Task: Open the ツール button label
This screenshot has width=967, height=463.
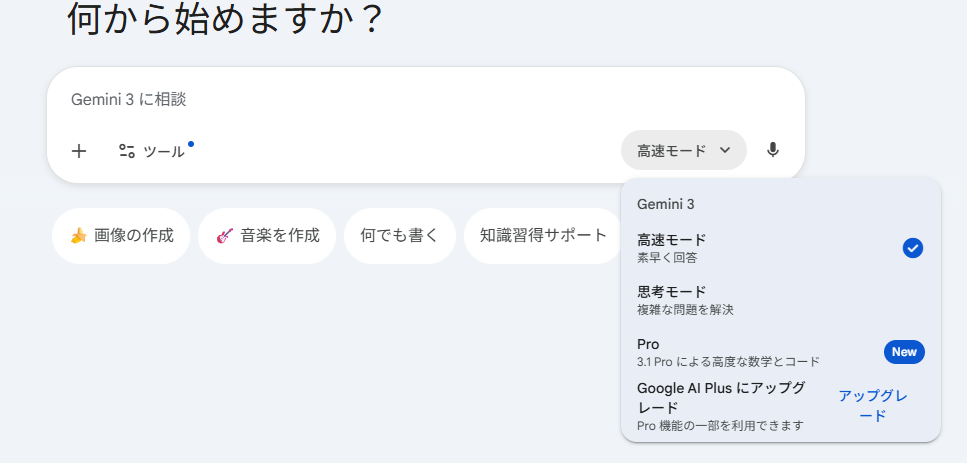Action: tap(164, 151)
